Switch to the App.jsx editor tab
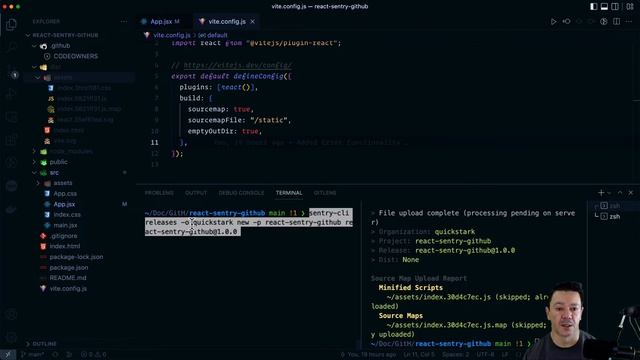This screenshot has height=360, width=640. (x=161, y=22)
